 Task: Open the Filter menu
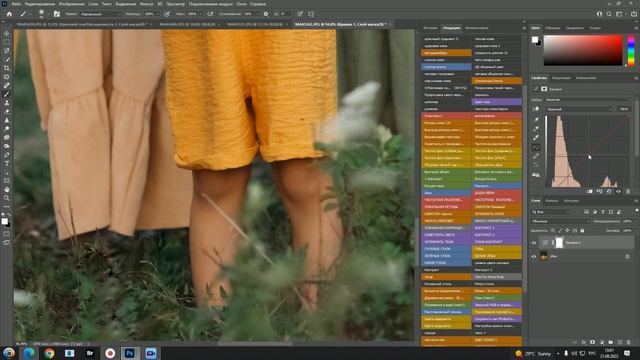147,4
